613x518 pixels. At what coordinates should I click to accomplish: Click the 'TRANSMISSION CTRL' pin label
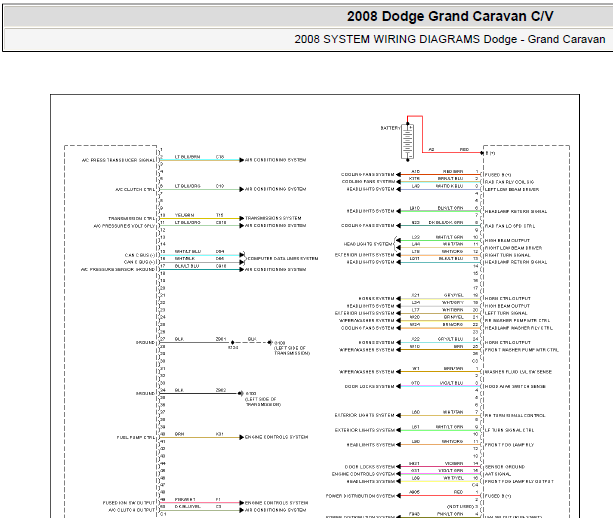tap(132, 219)
